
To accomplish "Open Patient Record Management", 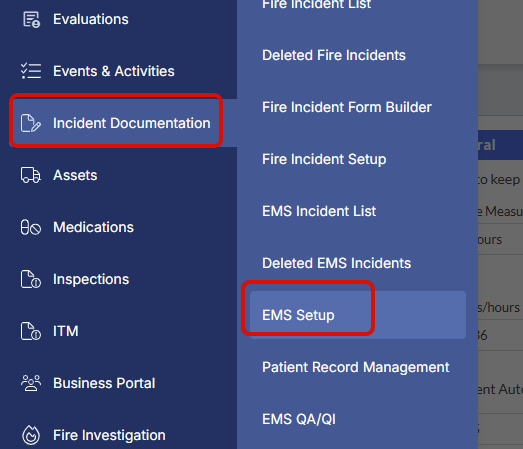I will click(356, 367).
